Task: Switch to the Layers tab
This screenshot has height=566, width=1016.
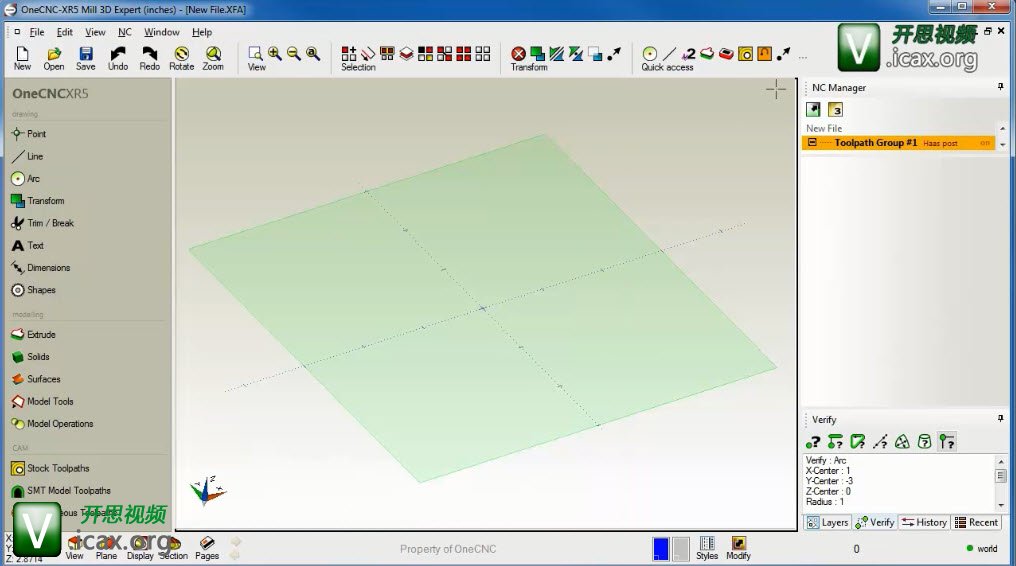Action: (x=827, y=522)
